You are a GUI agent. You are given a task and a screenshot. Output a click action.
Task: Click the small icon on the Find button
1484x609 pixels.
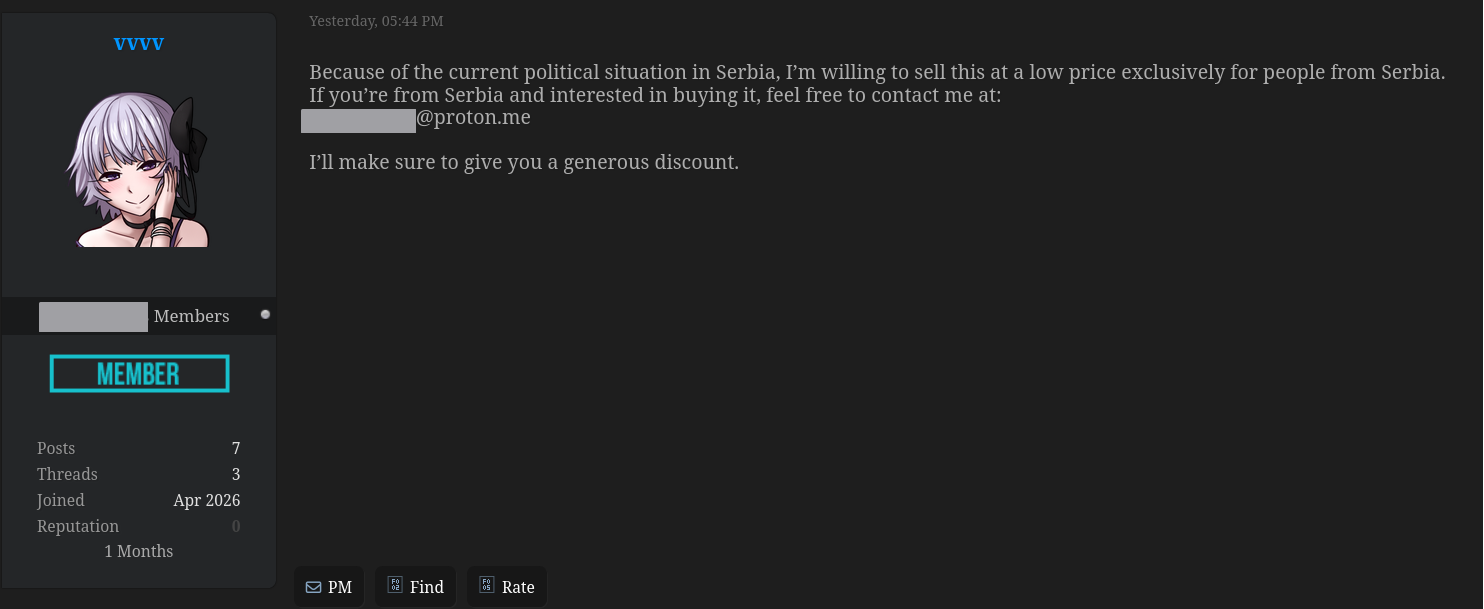coord(394,585)
